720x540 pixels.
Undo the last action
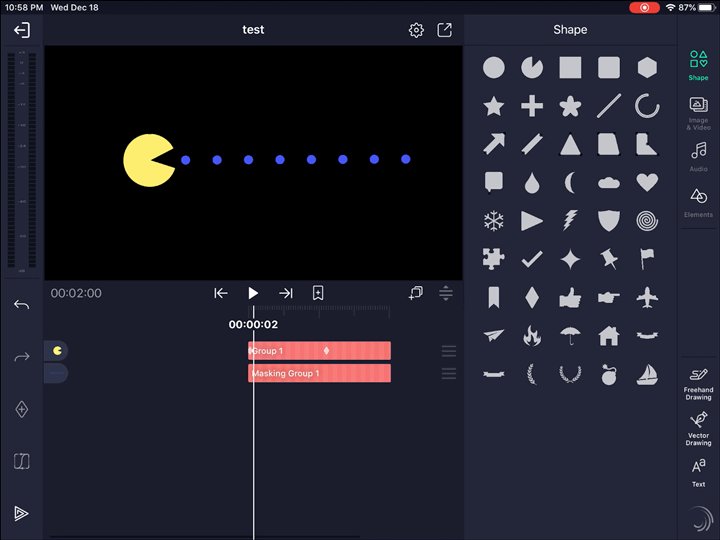click(x=22, y=304)
